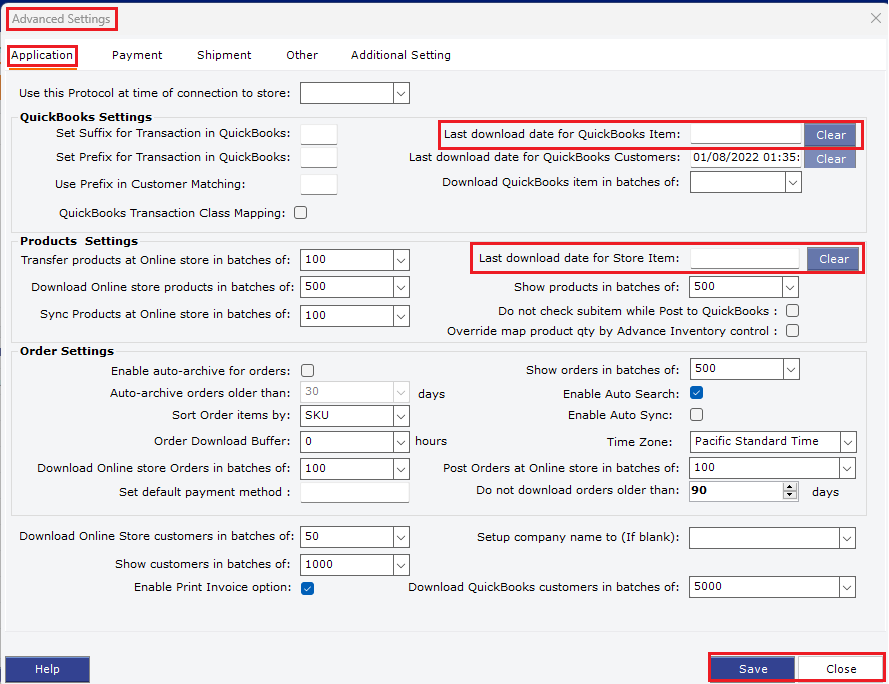Check Override map product qty checkbox
This screenshot has width=889, height=684.
click(793, 331)
